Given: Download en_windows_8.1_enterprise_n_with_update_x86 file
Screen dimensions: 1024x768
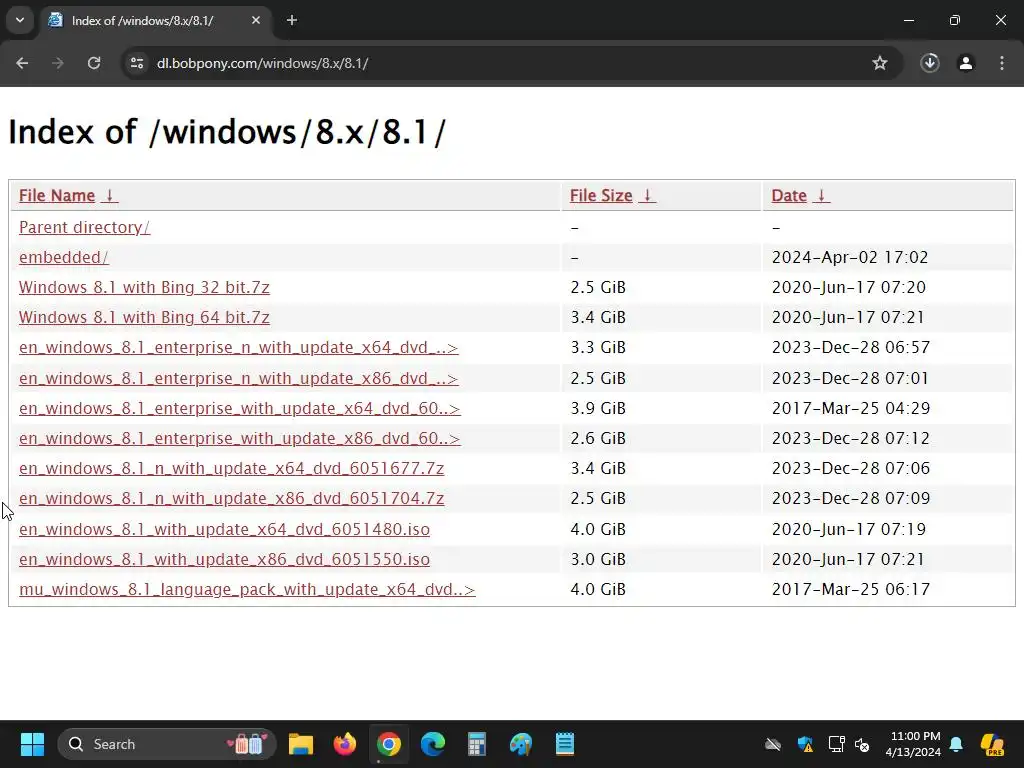Looking at the screenshot, I should tap(238, 378).
